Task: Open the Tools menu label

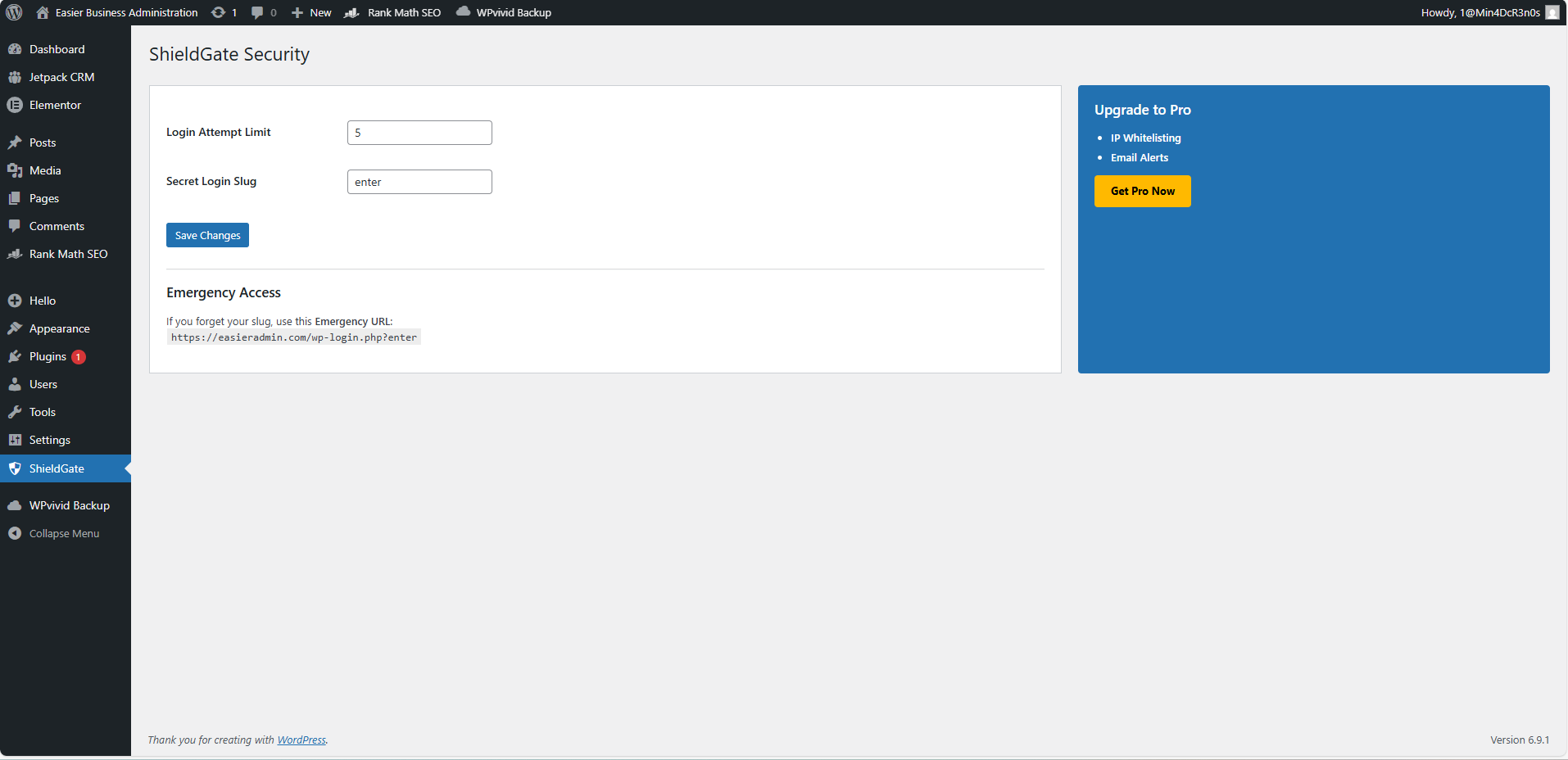Action: coord(43,412)
